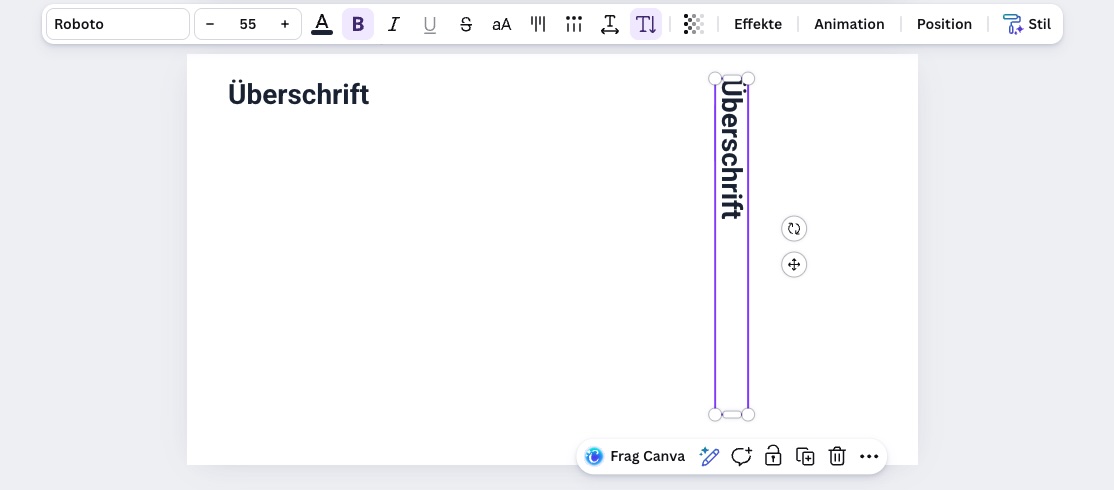Screen dimensions: 1114x490
Task: Change text case with aA icon
Action: [502, 24]
